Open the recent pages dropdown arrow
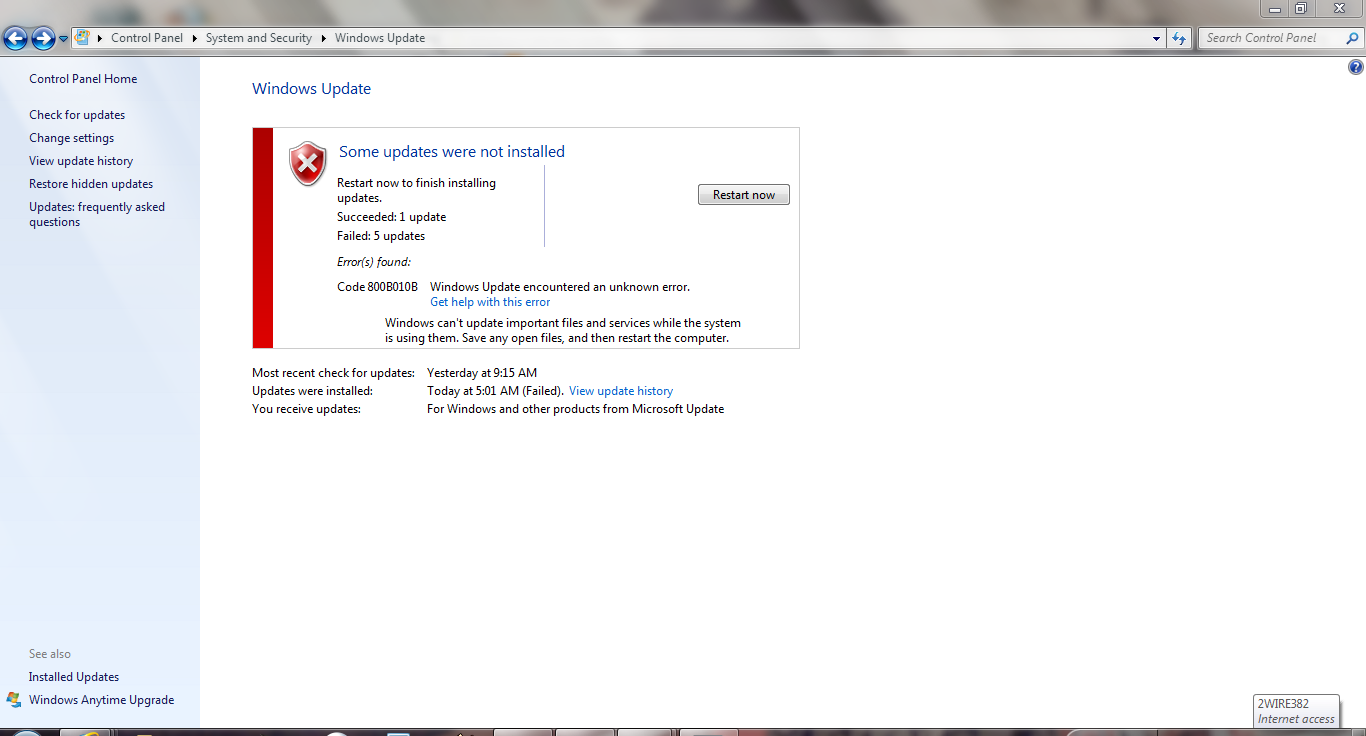The image size is (1366, 736). tap(64, 39)
